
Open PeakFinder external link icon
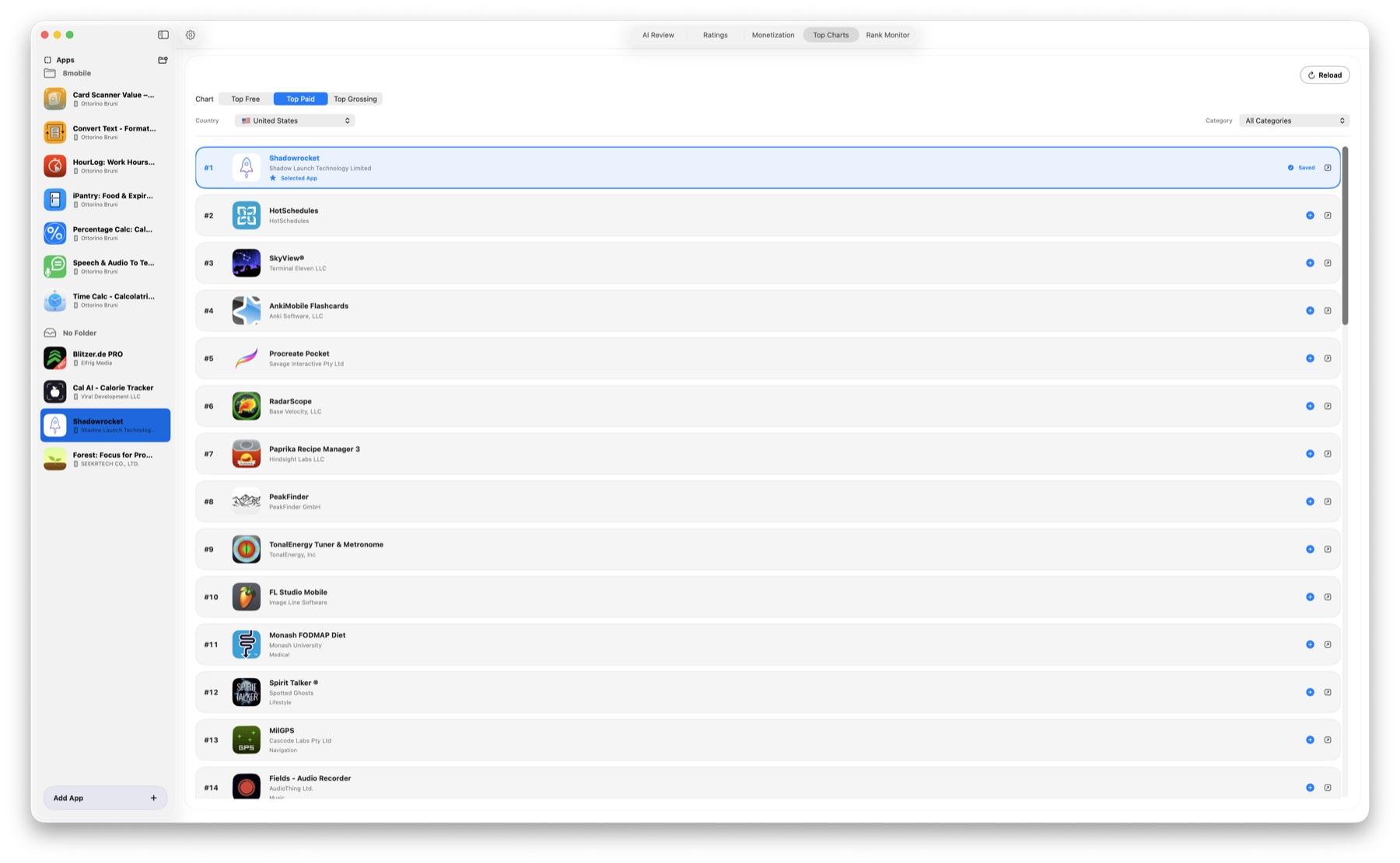click(1328, 501)
